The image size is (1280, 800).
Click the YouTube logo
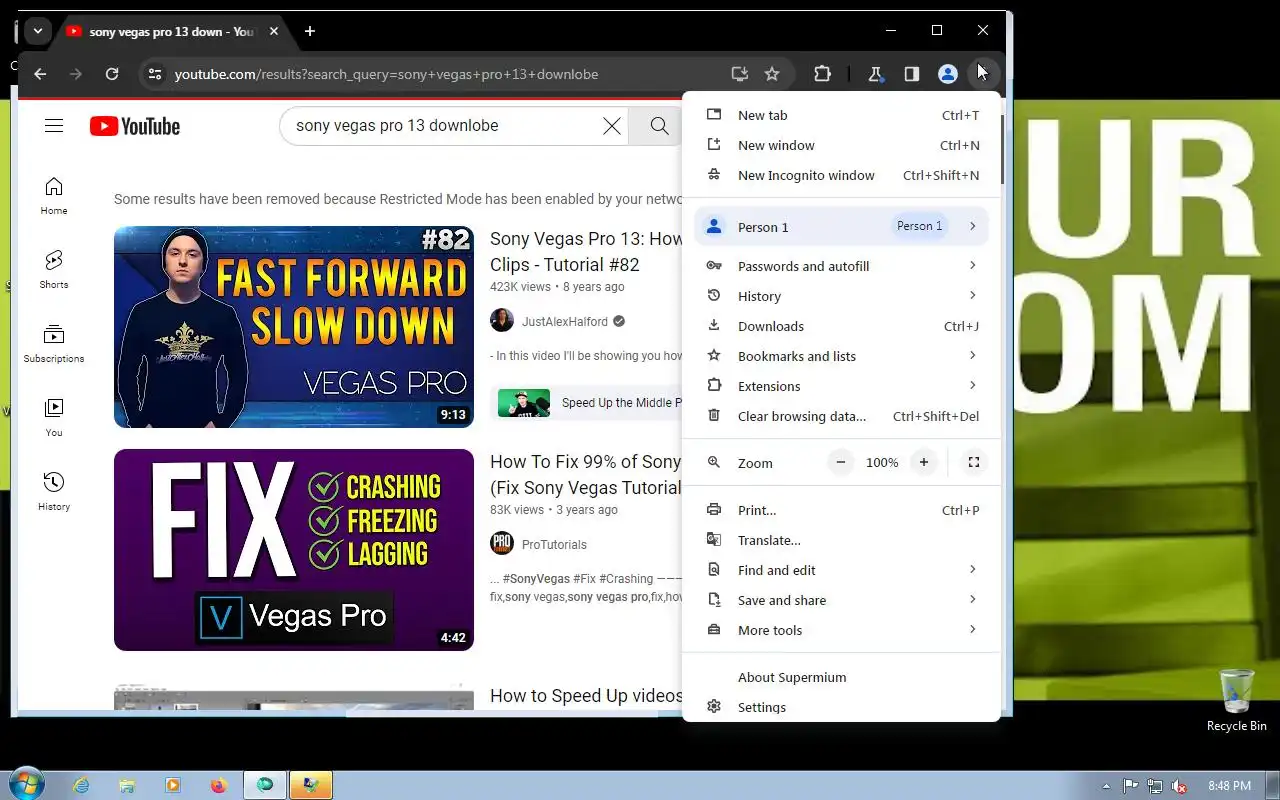[135, 126]
